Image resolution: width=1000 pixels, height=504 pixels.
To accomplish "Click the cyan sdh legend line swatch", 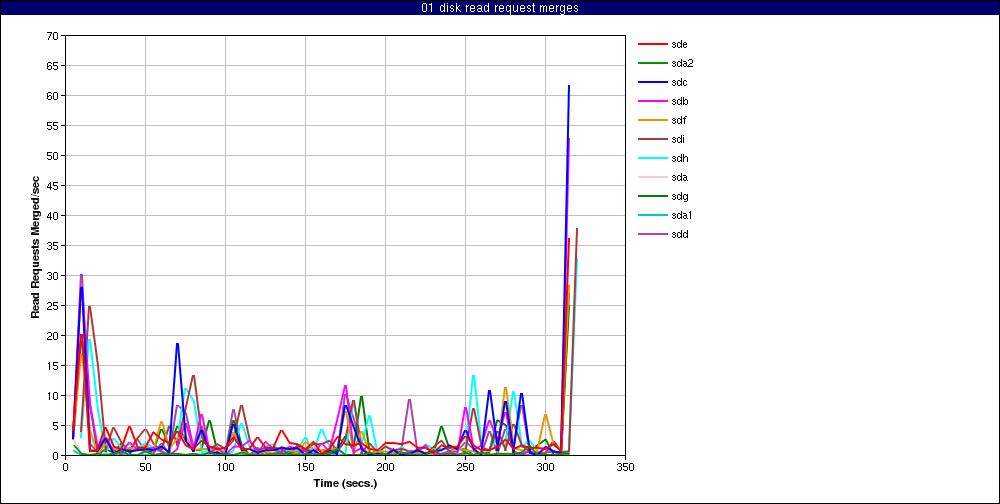I will point(651,158).
